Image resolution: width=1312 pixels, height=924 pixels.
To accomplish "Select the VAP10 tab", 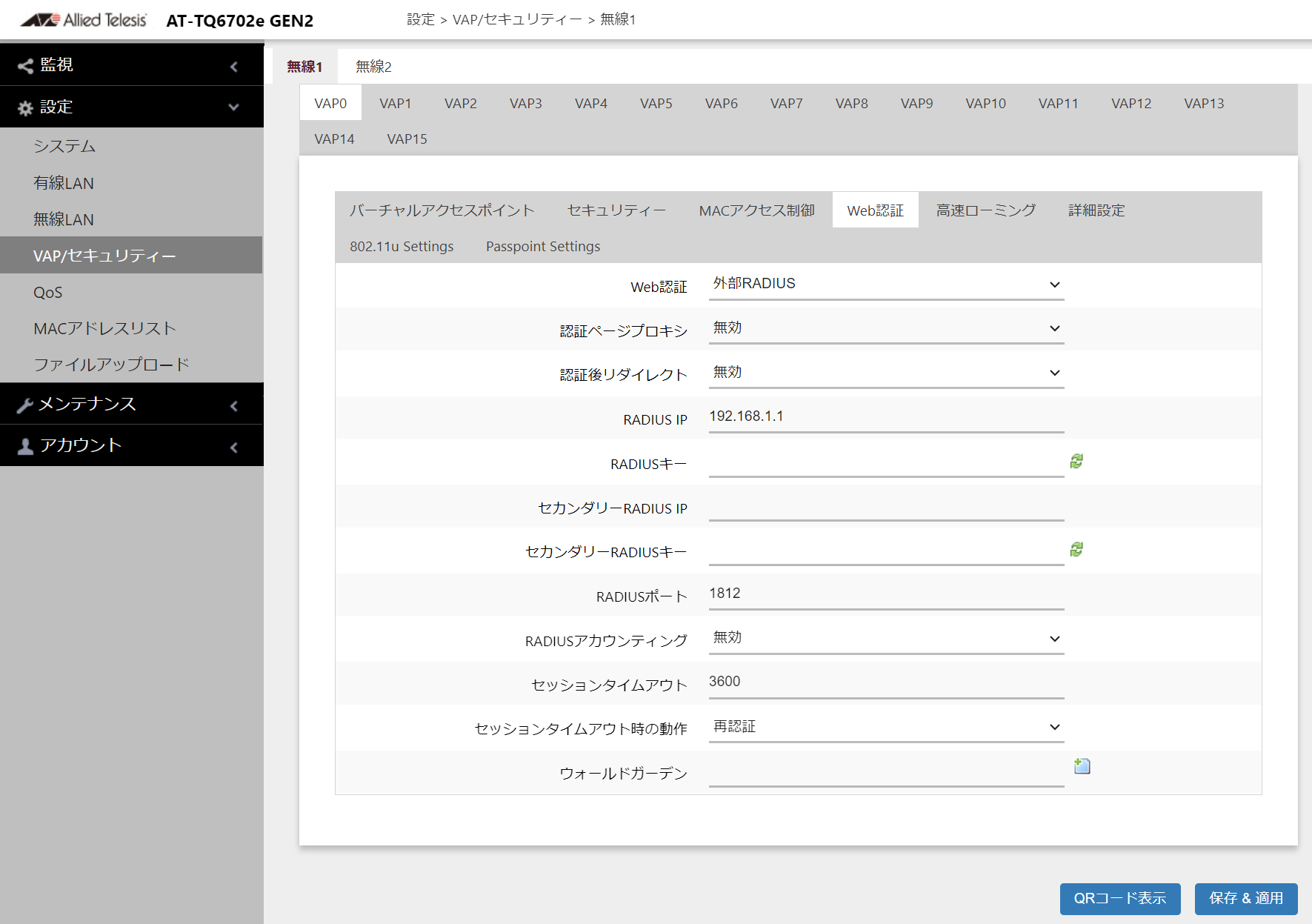I will (986, 103).
